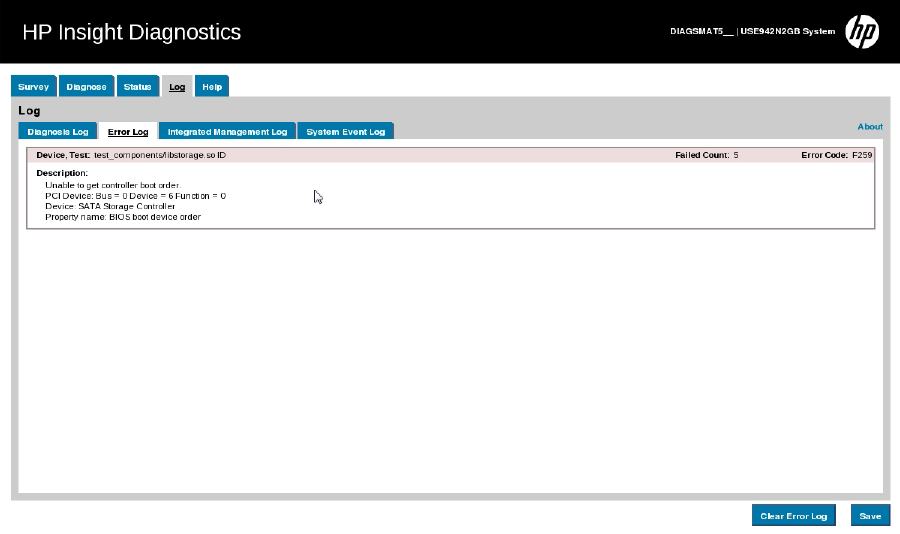Open the System Event Log tab
Image resolution: width=900 pixels, height=534 pixels.
click(x=346, y=131)
